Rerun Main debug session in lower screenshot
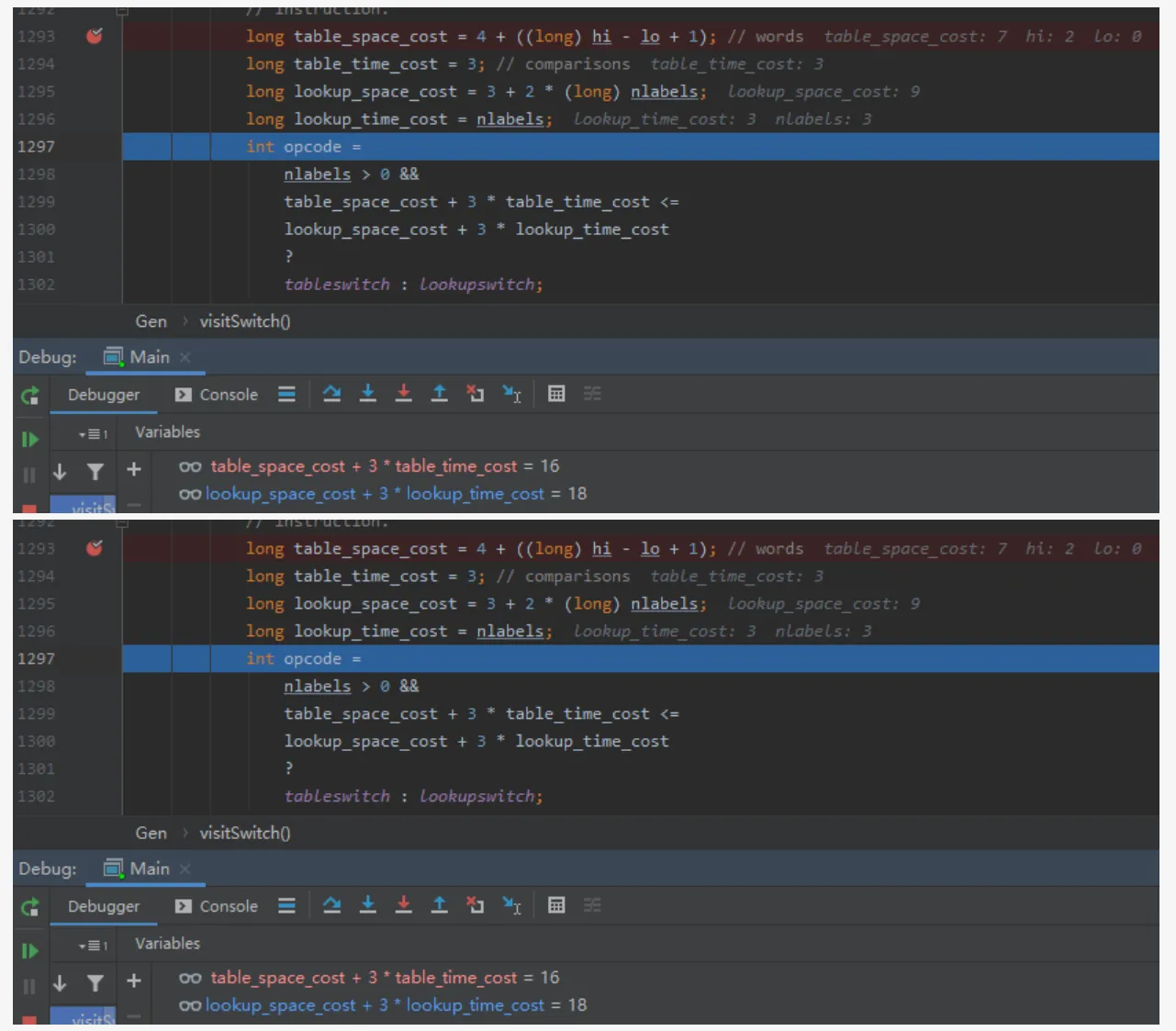 tap(30, 907)
